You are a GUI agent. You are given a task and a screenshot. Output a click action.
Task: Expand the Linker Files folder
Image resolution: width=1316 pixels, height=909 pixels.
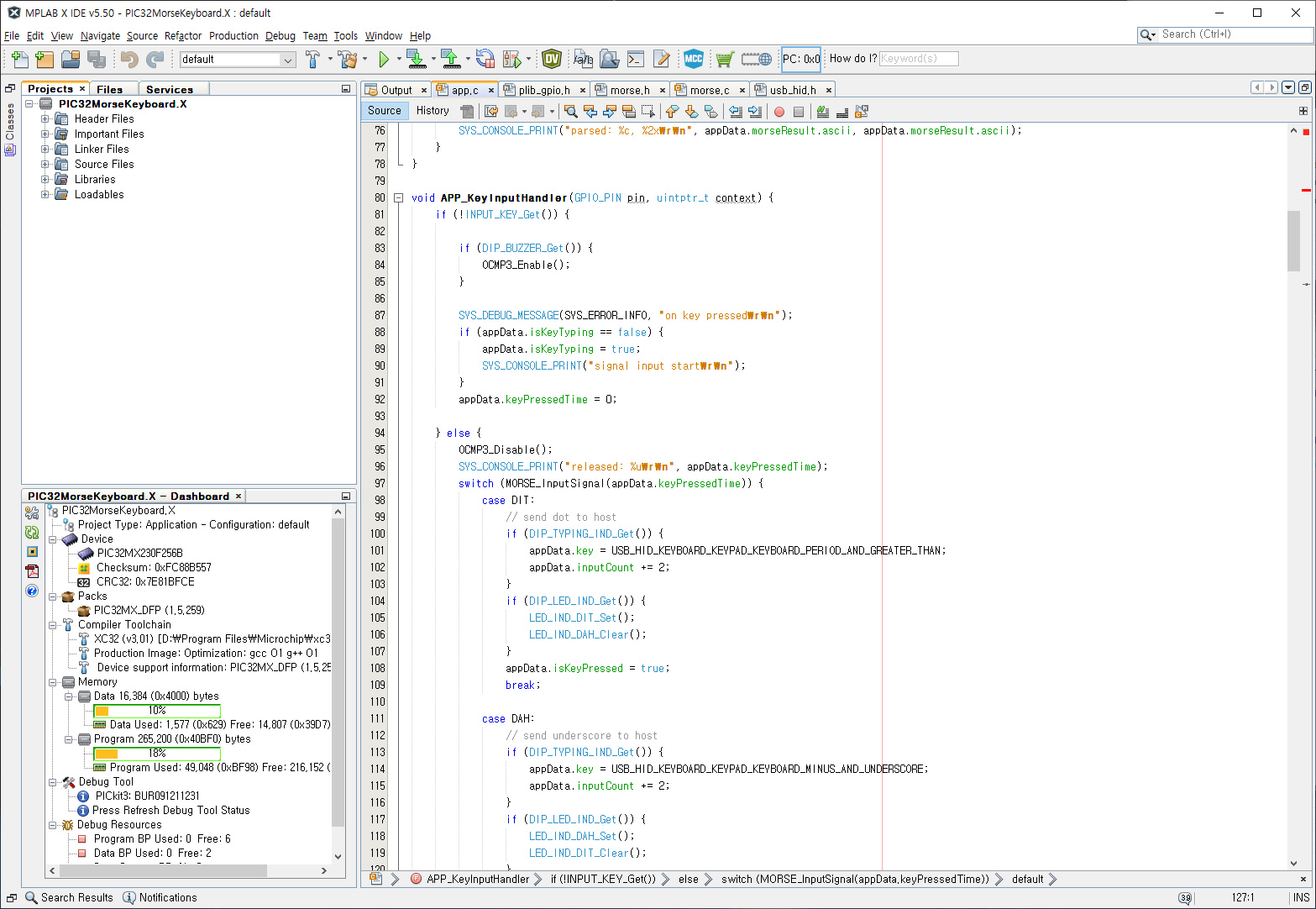pos(45,150)
